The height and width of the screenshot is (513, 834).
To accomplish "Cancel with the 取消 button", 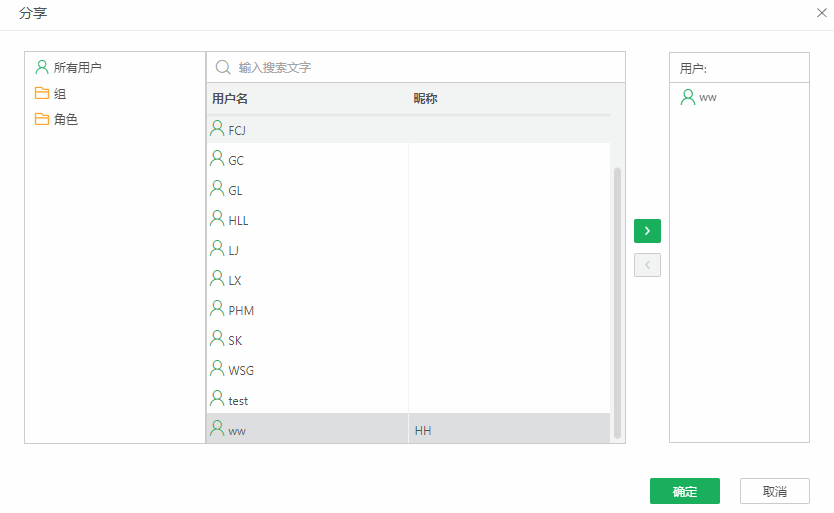I will [775, 491].
